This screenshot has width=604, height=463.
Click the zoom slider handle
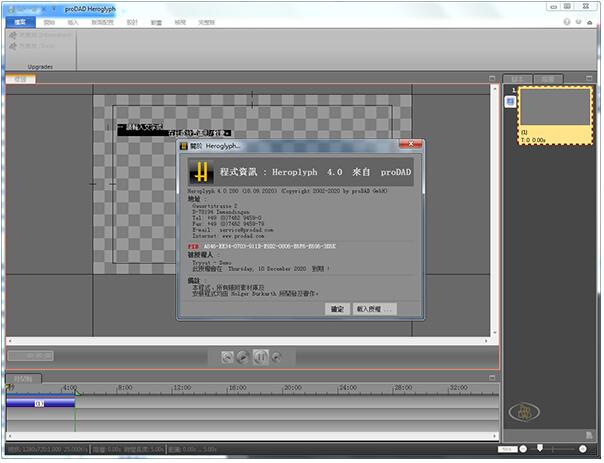coord(540,448)
